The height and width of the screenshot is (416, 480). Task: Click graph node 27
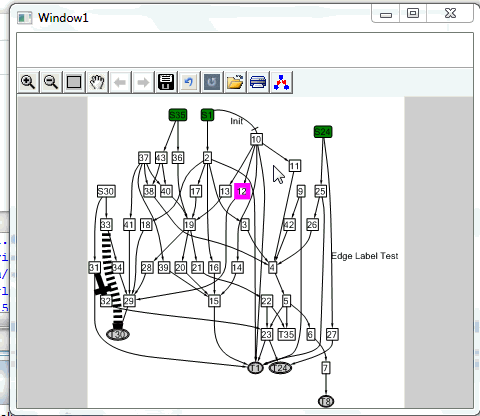coord(332,334)
